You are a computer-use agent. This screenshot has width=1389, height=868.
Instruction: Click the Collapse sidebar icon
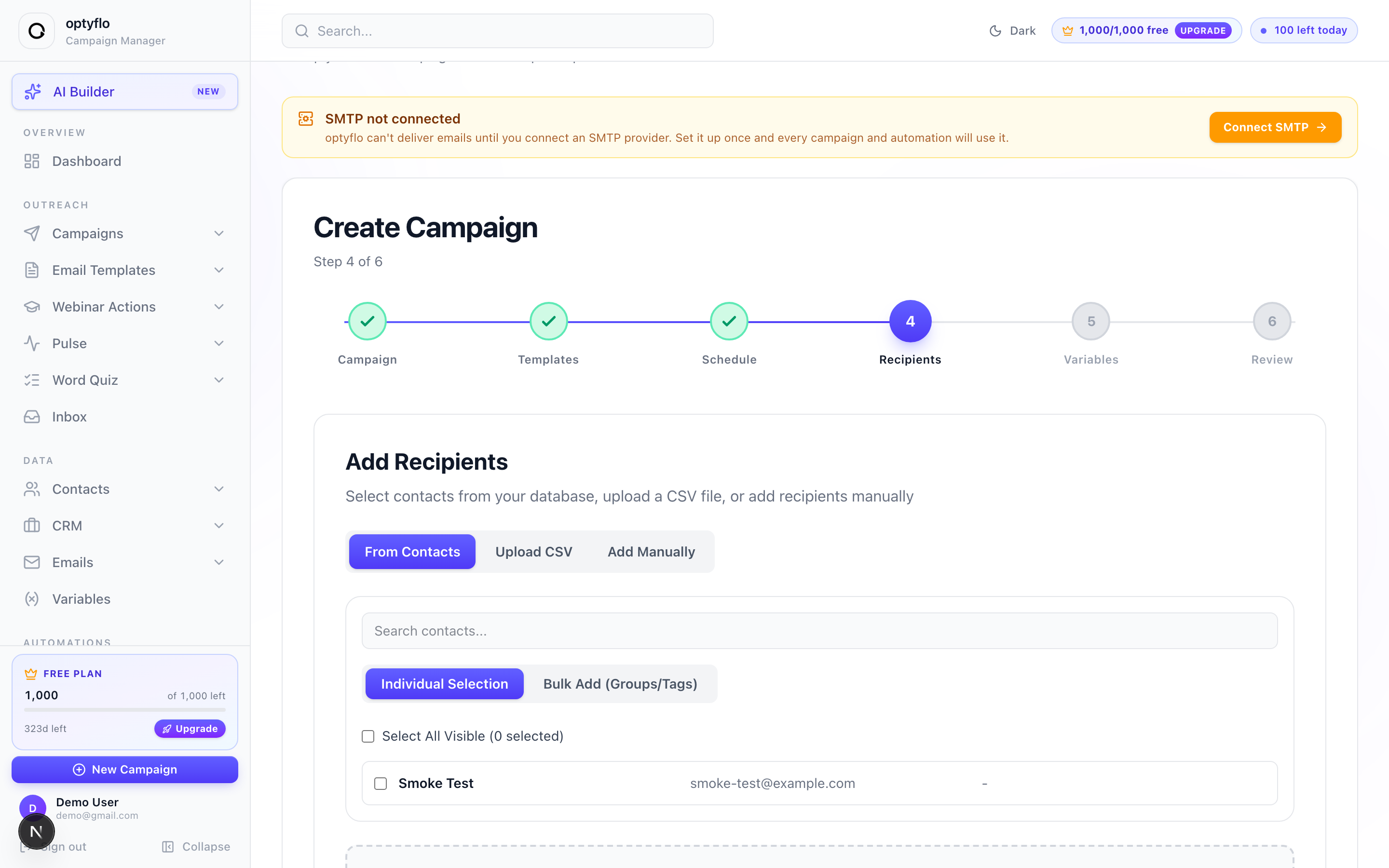pos(168,847)
